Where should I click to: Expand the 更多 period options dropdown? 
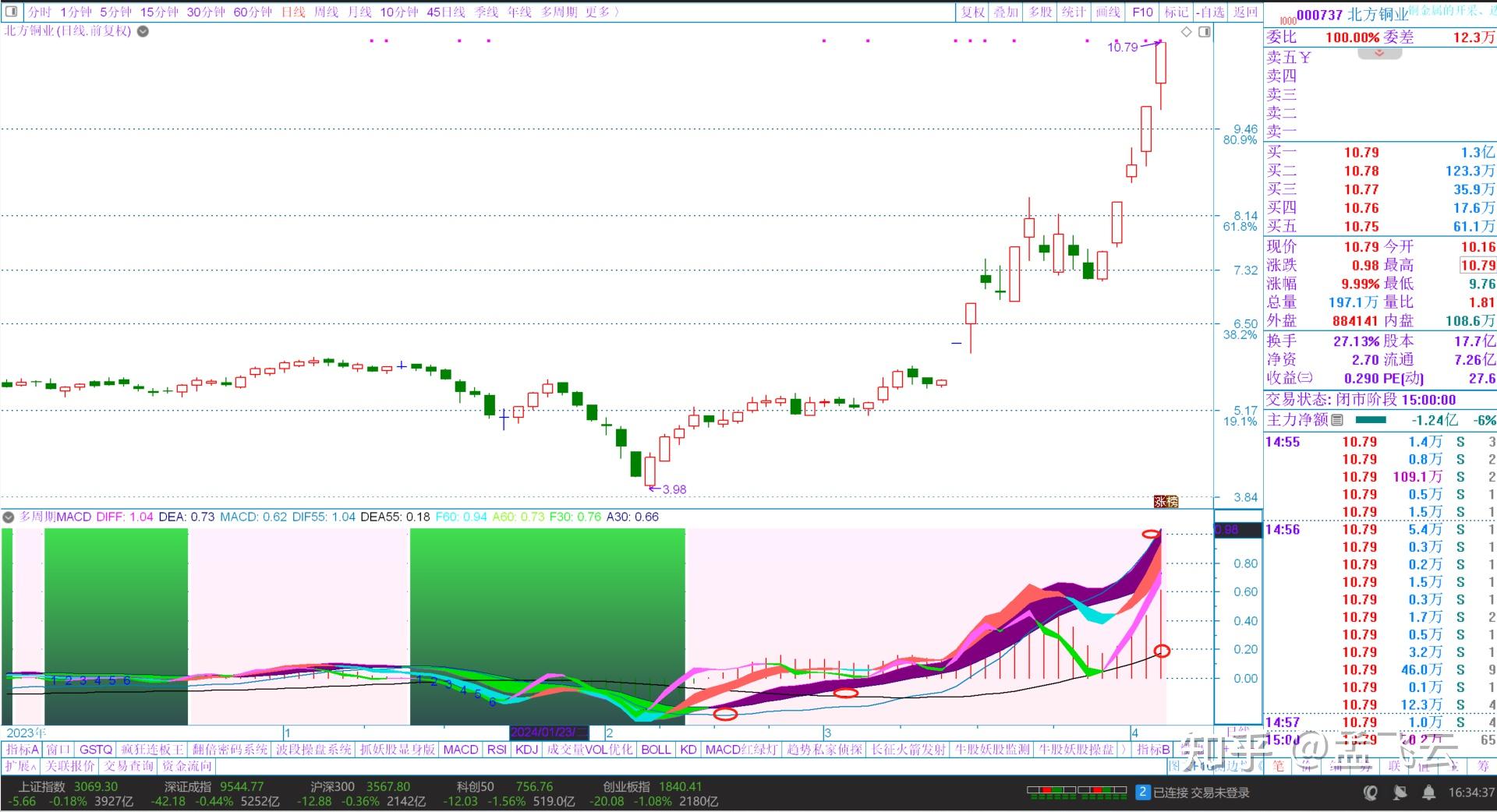[x=596, y=12]
